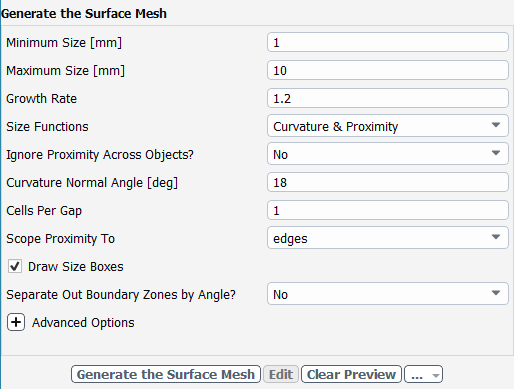Click the Advanced Options label

pyautogui.click(x=83, y=323)
